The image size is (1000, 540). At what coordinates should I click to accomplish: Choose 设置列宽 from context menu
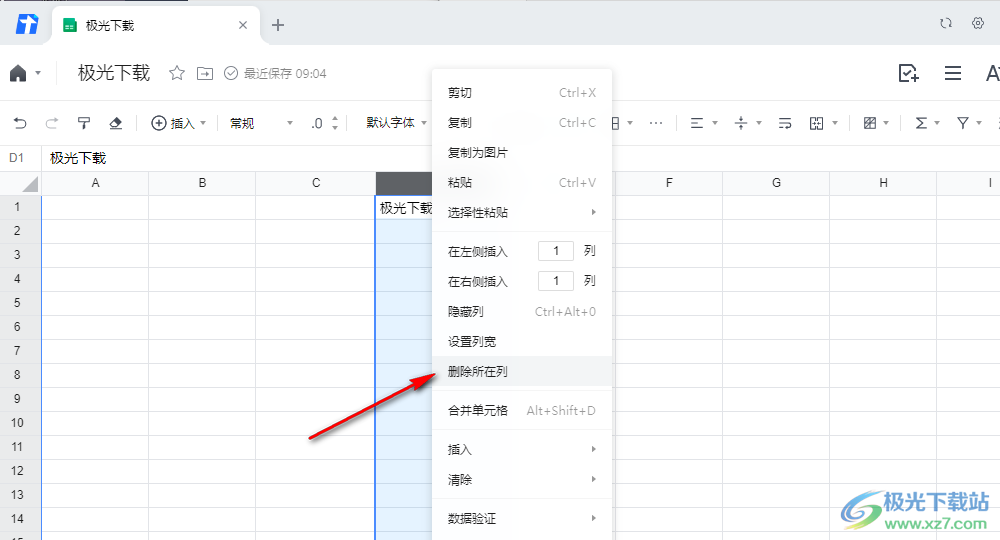[x=522, y=342]
